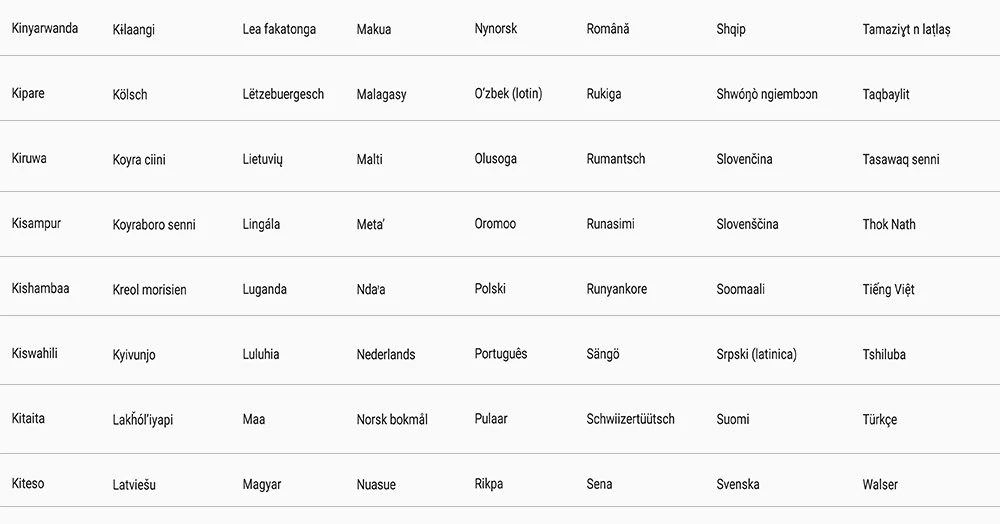Select Schwiizertüütsch language
Screen dimensions: 1000x524
coord(630,419)
